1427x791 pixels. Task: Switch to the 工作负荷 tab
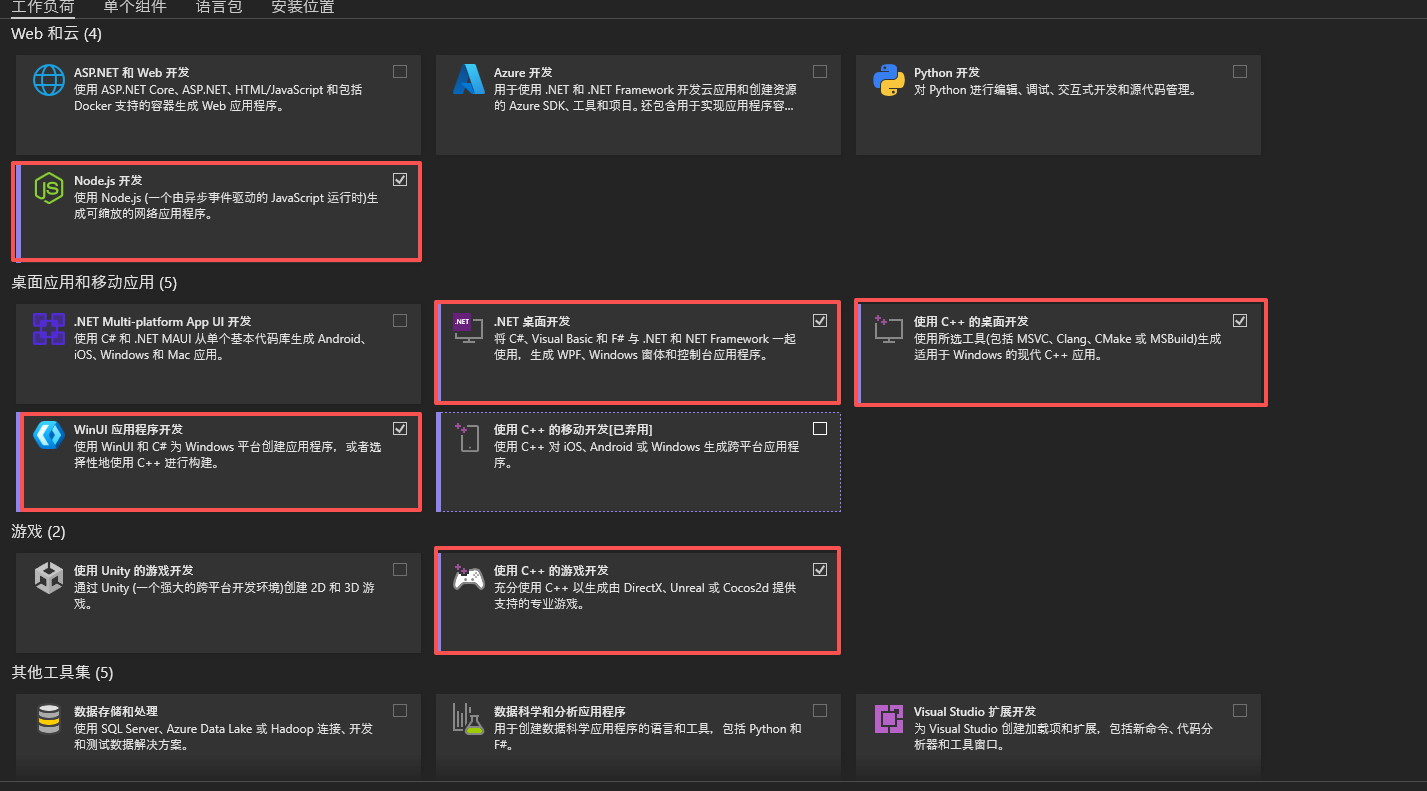[43, 7]
